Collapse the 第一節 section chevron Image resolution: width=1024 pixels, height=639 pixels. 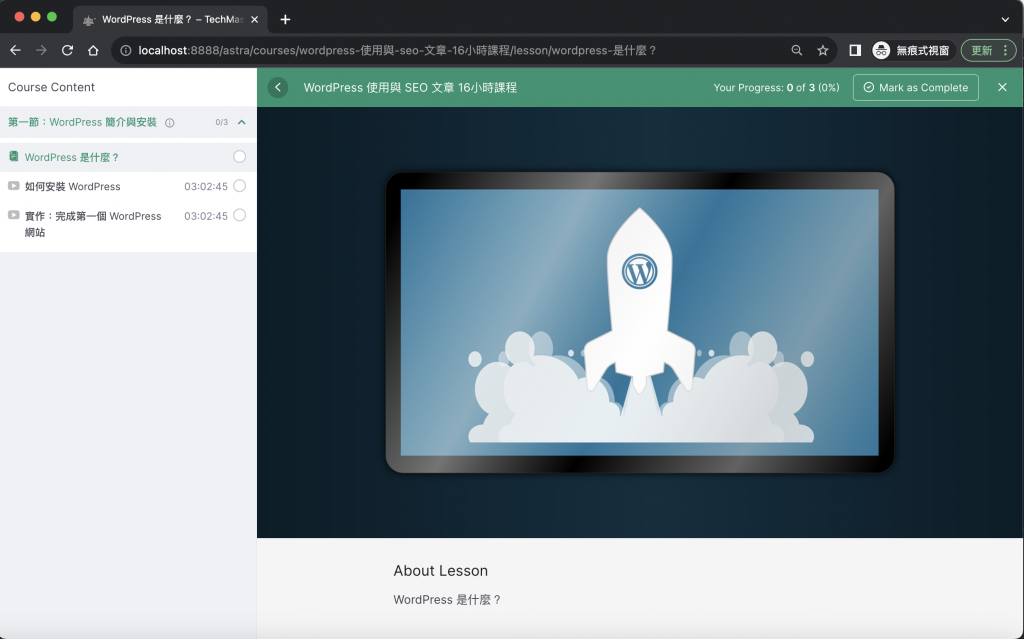(242, 122)
